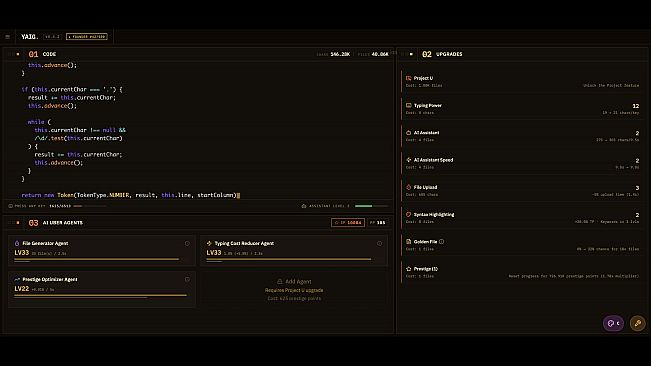Open the hamburger menu beside YAIG
Viewport: 651px width, 366px height.
tap(7, 37)
